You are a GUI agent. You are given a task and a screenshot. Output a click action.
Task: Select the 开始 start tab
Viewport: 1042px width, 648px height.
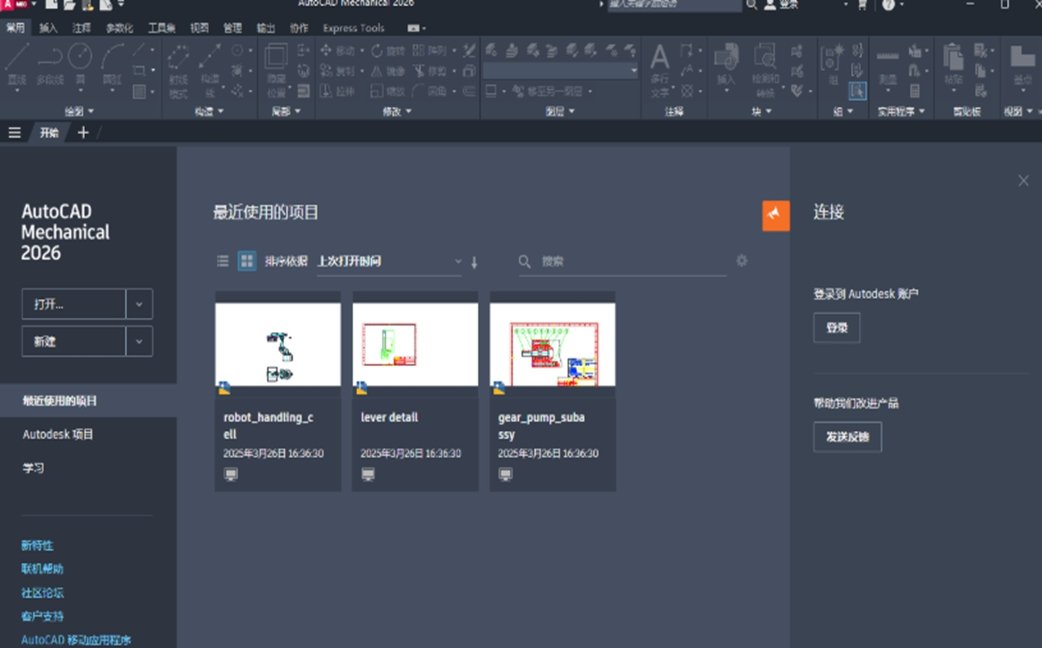[x=49, y=133]
